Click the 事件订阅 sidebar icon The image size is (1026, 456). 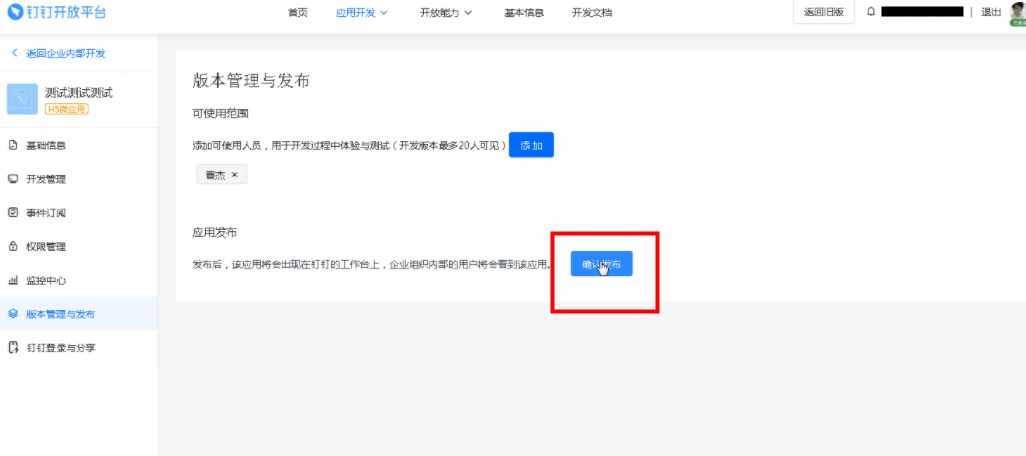pyautogui.click(x=13, y=213)
